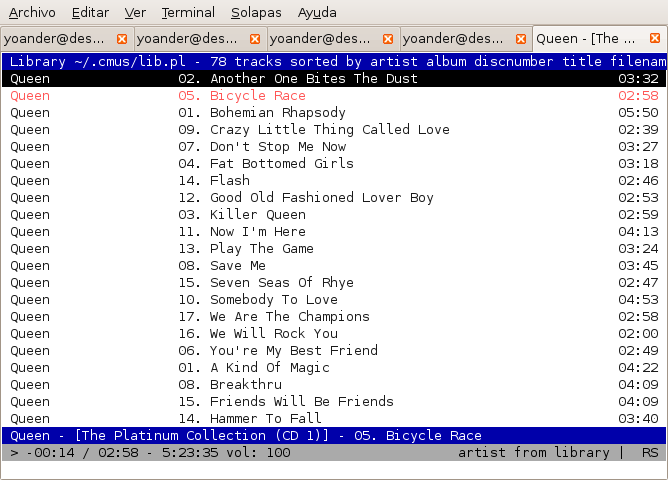
Task: Switch to the third yoander@des... tab
Action: pos(333,39)
